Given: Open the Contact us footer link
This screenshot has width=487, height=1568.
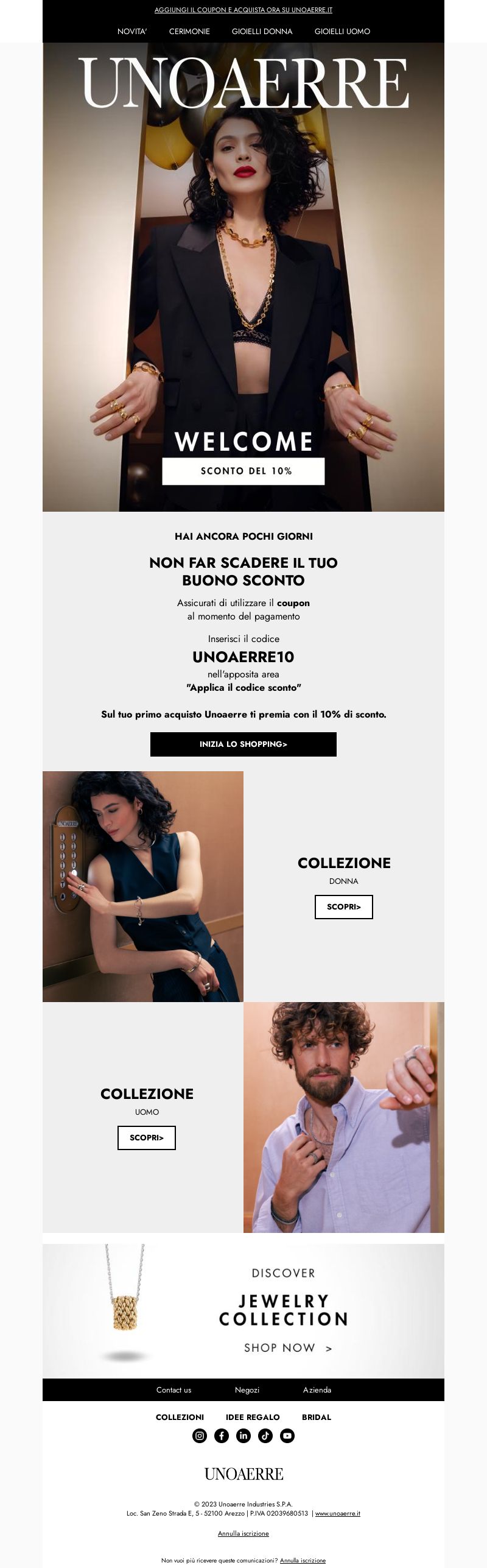Looking at the screenshot, I should pos(173,1390).
